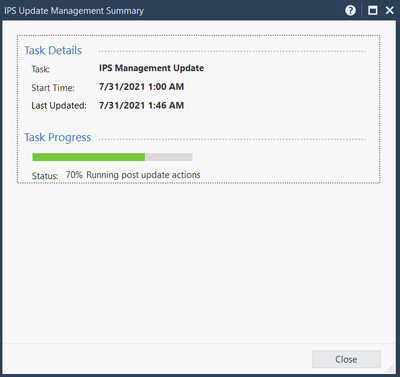Click the start time 7/31/2021 1:00 AM
The height and width of the screenshot is (377, 400).
tap(141, 87)
